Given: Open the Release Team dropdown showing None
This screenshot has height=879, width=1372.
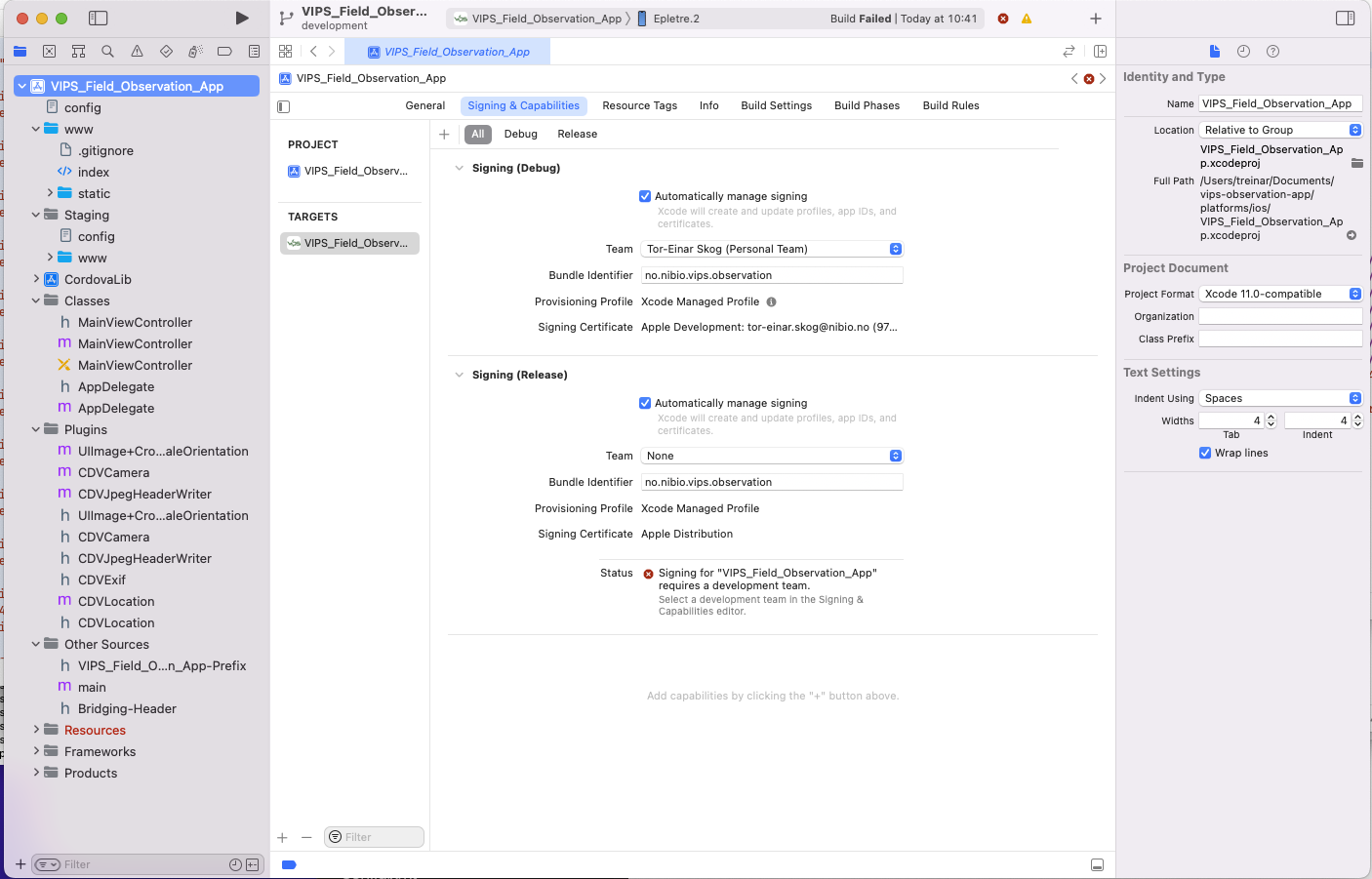Looking at the screenshot, I should pyautogui.click(x=771, y=456).
